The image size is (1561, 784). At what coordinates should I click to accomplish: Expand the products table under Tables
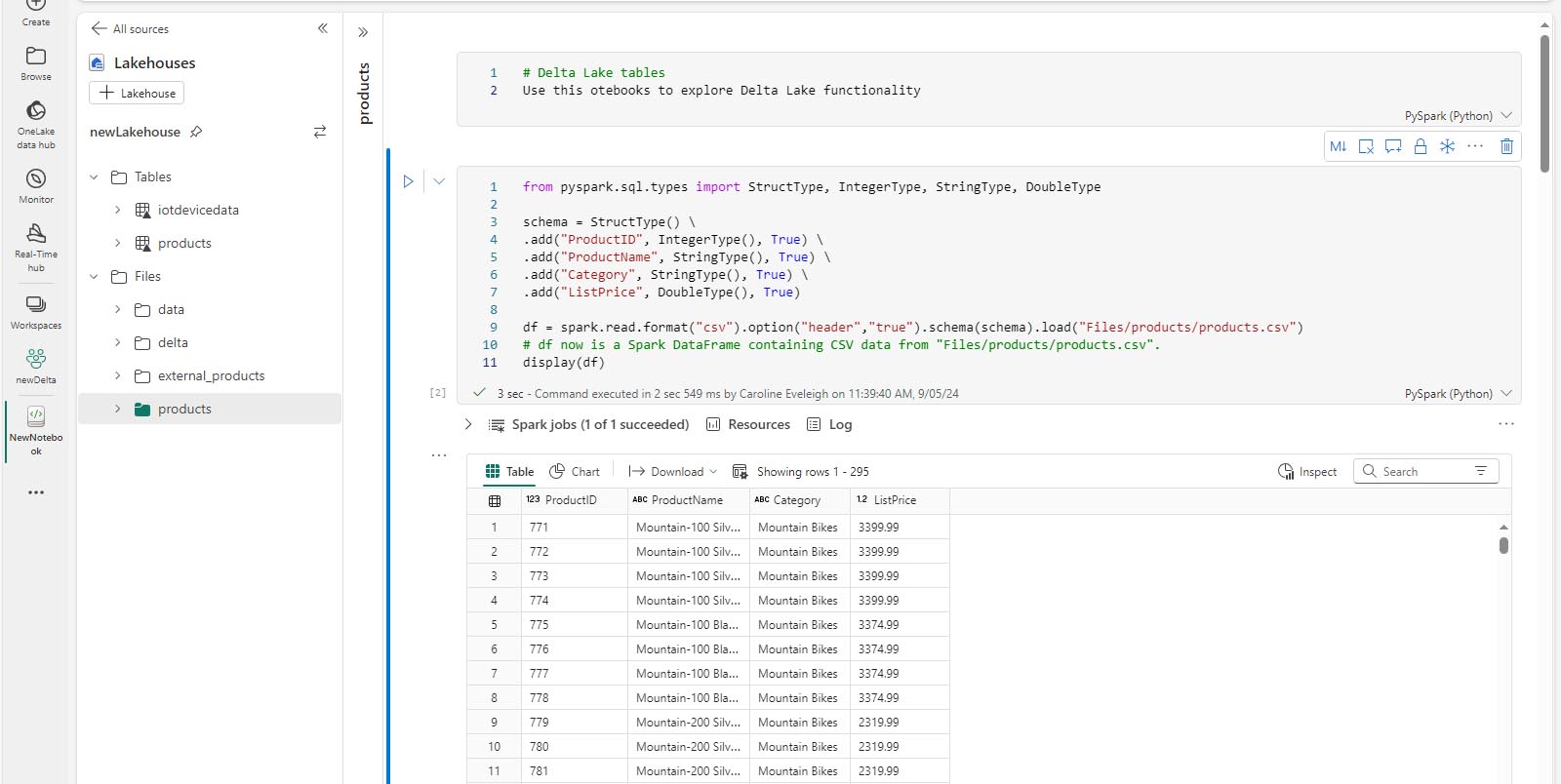tap(117, 243)
